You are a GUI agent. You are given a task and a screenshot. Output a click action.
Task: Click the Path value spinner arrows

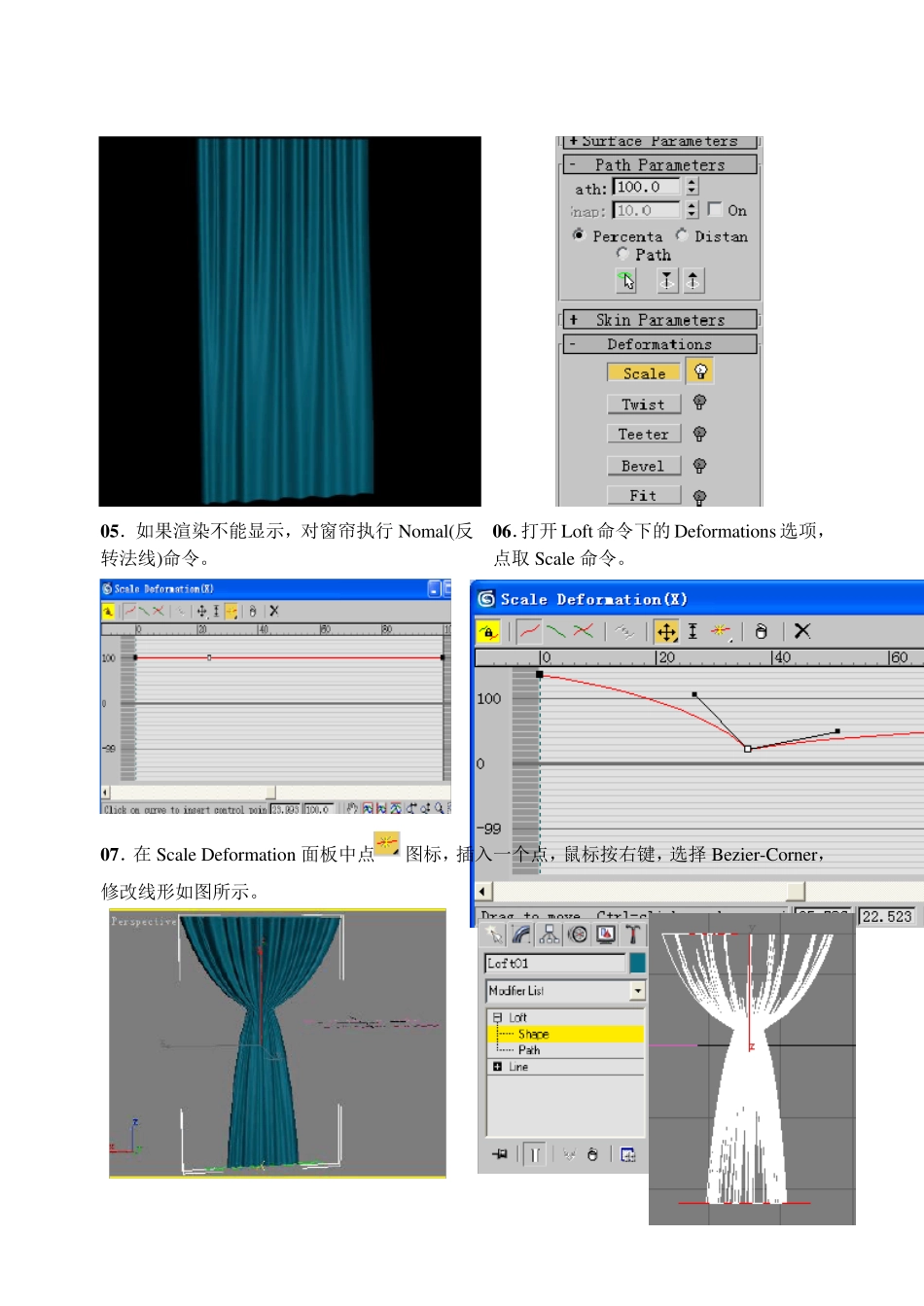tap(692, 187)
